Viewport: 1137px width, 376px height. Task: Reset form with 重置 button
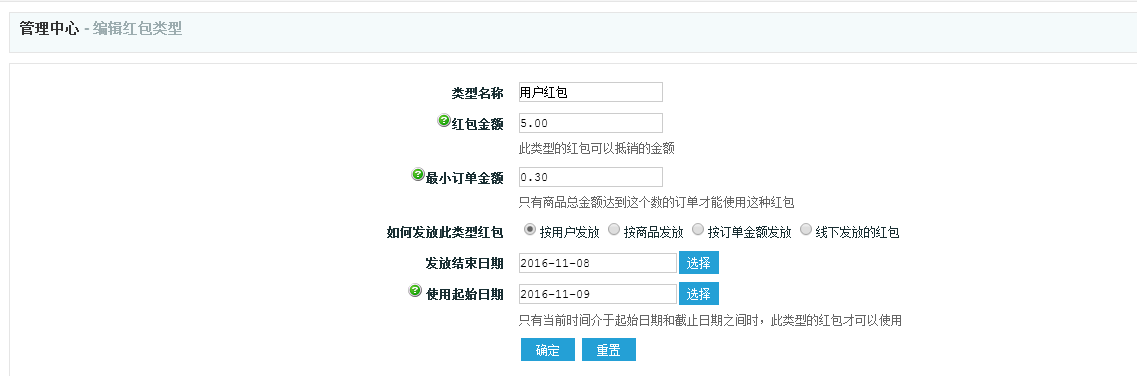tap(608, 349)
